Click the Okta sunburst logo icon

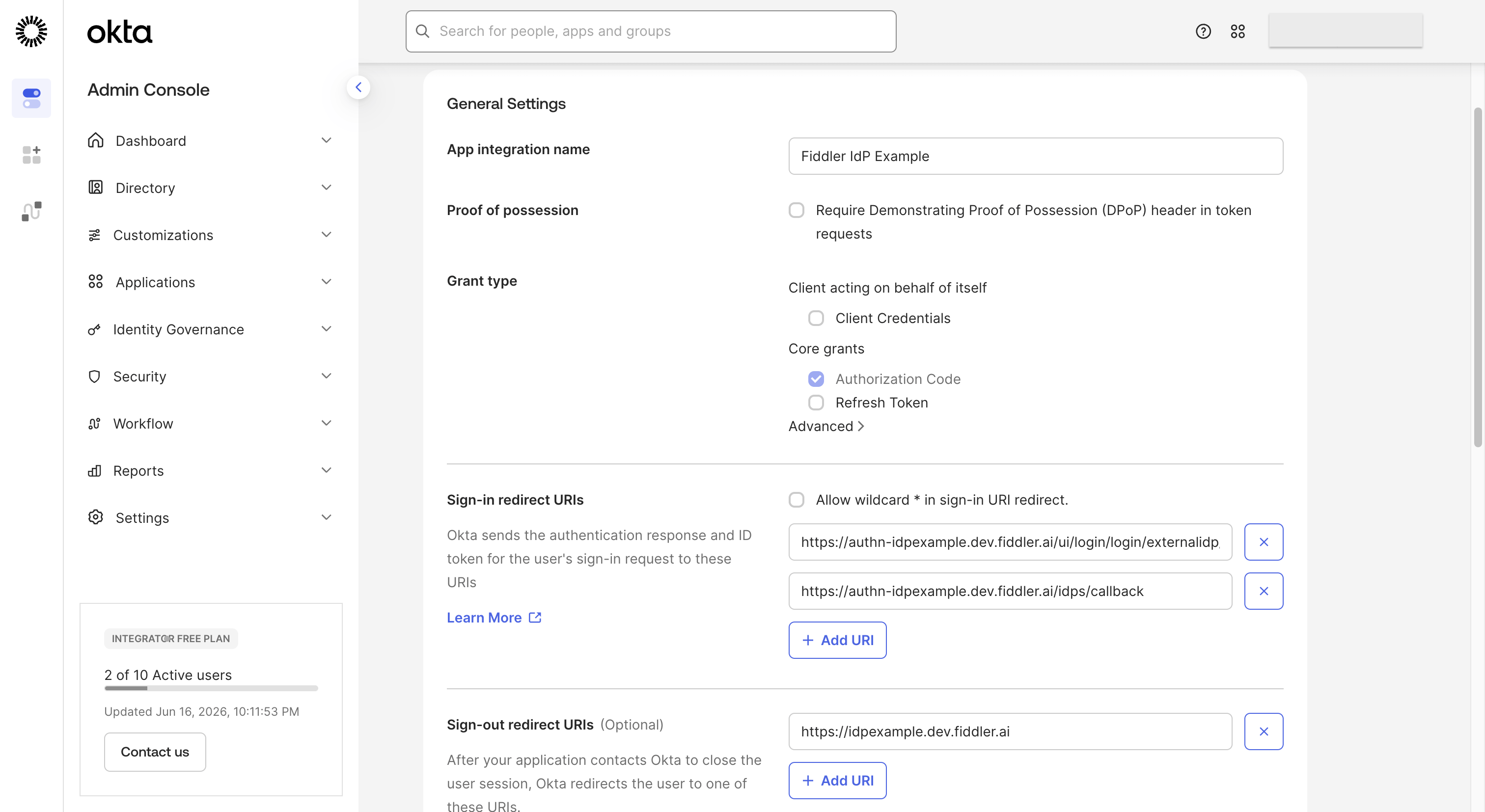tap(31, 31)
